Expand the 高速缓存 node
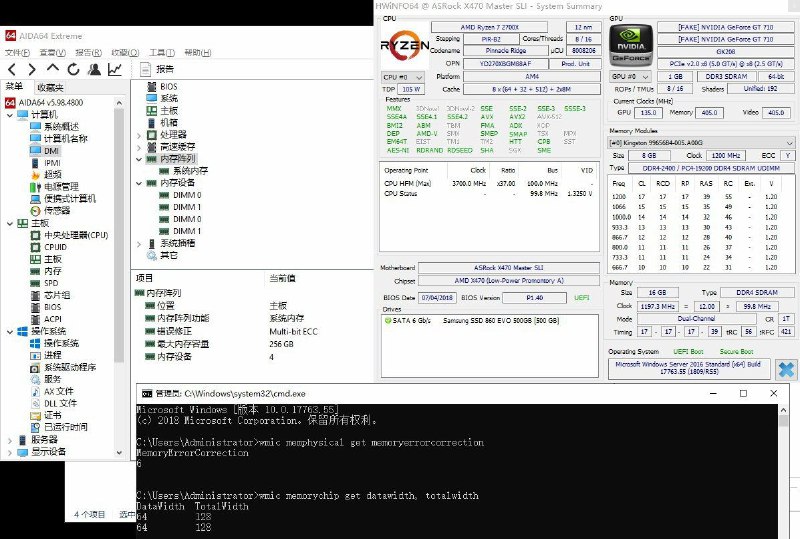 (x=139, y=147)
